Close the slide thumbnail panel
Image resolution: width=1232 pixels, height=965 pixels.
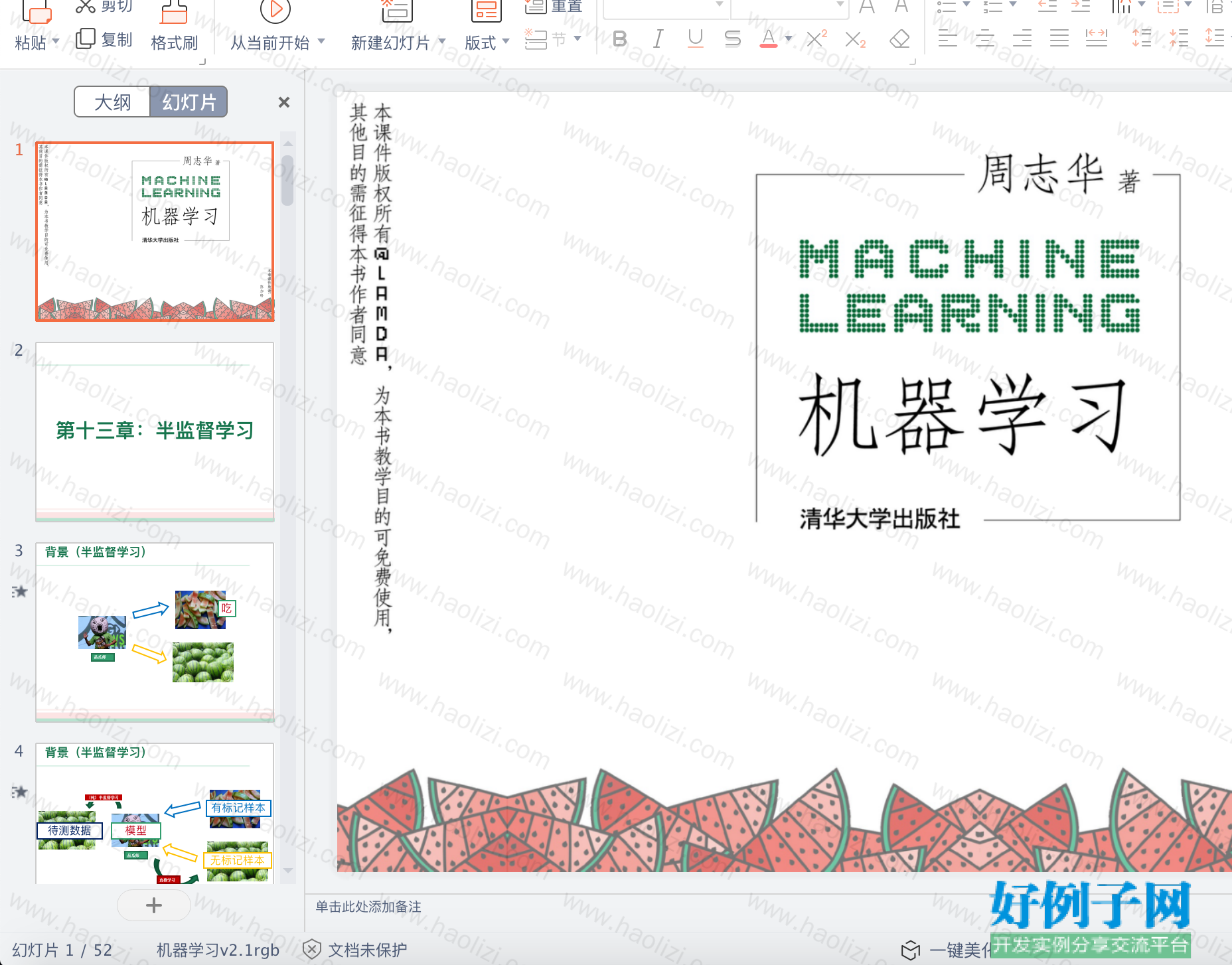click(284, 102)
